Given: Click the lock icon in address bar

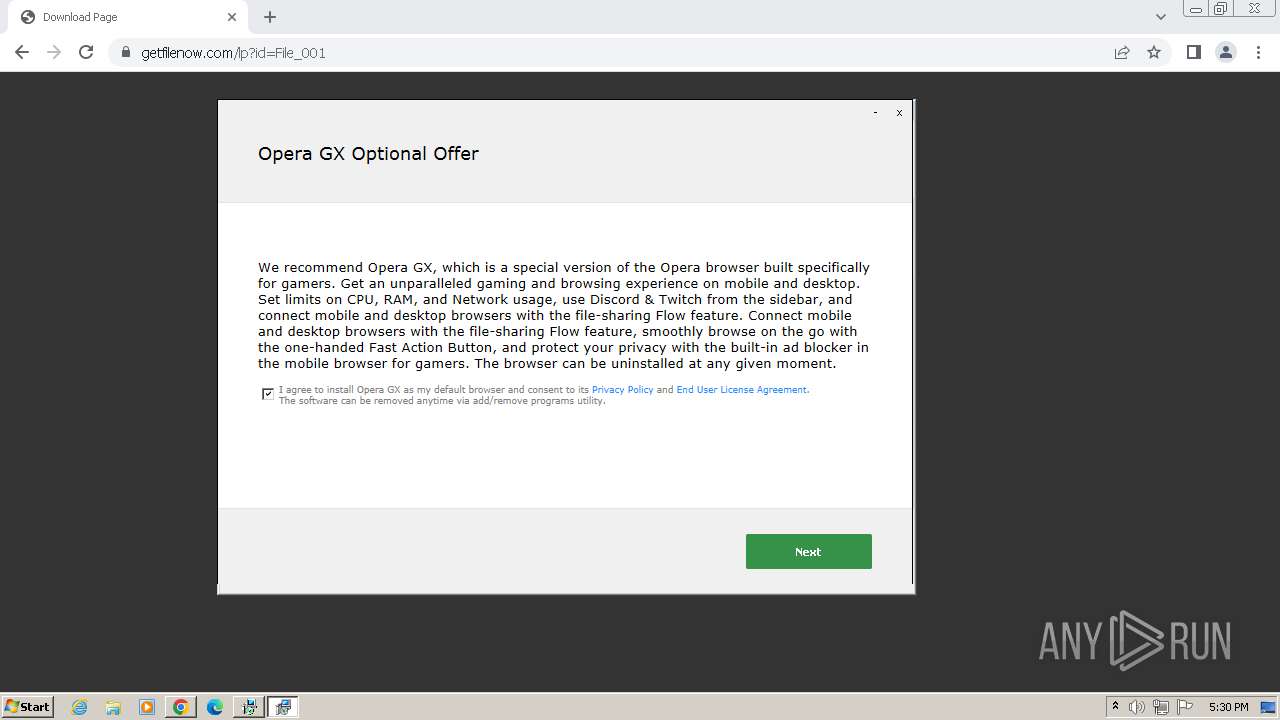Looking at the screenshot, I should tap(126, 53).
